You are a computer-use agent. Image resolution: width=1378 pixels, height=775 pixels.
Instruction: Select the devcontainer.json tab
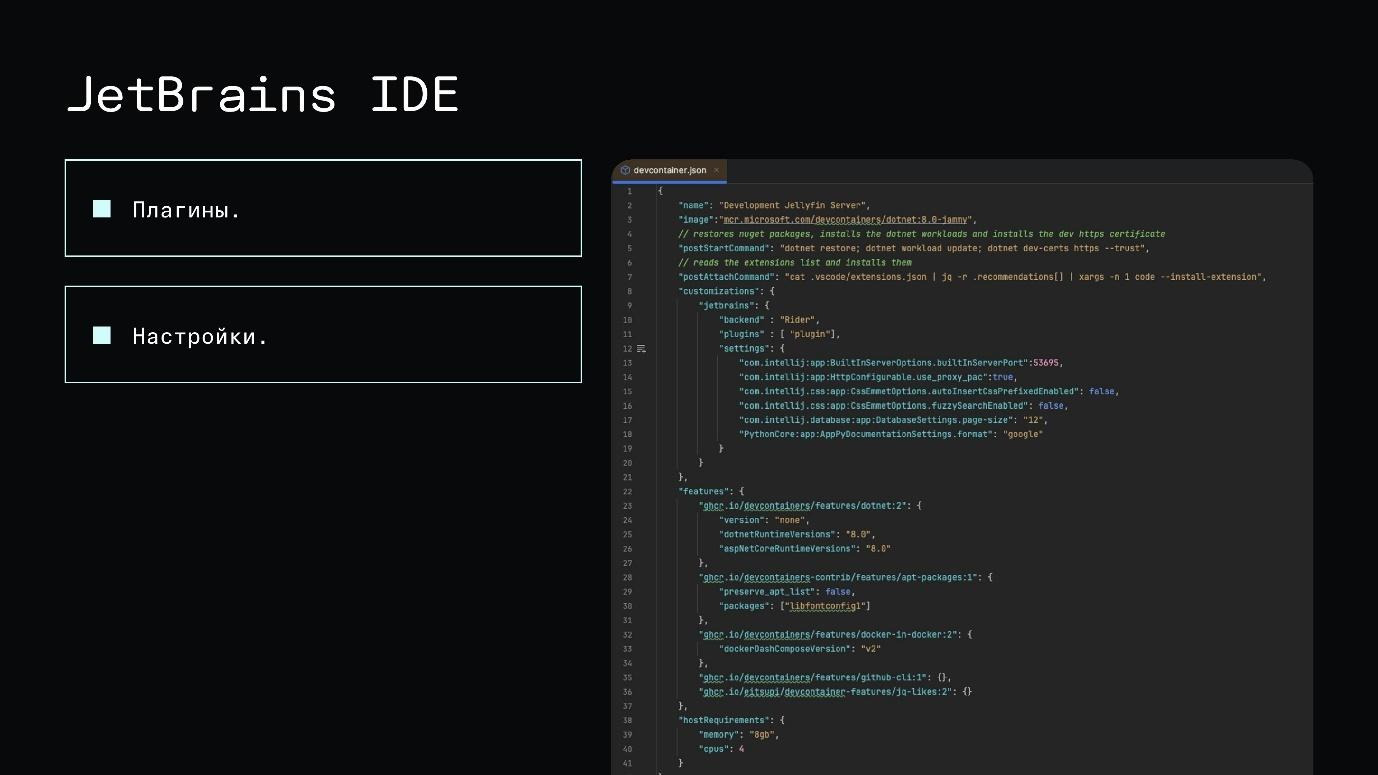668,170
